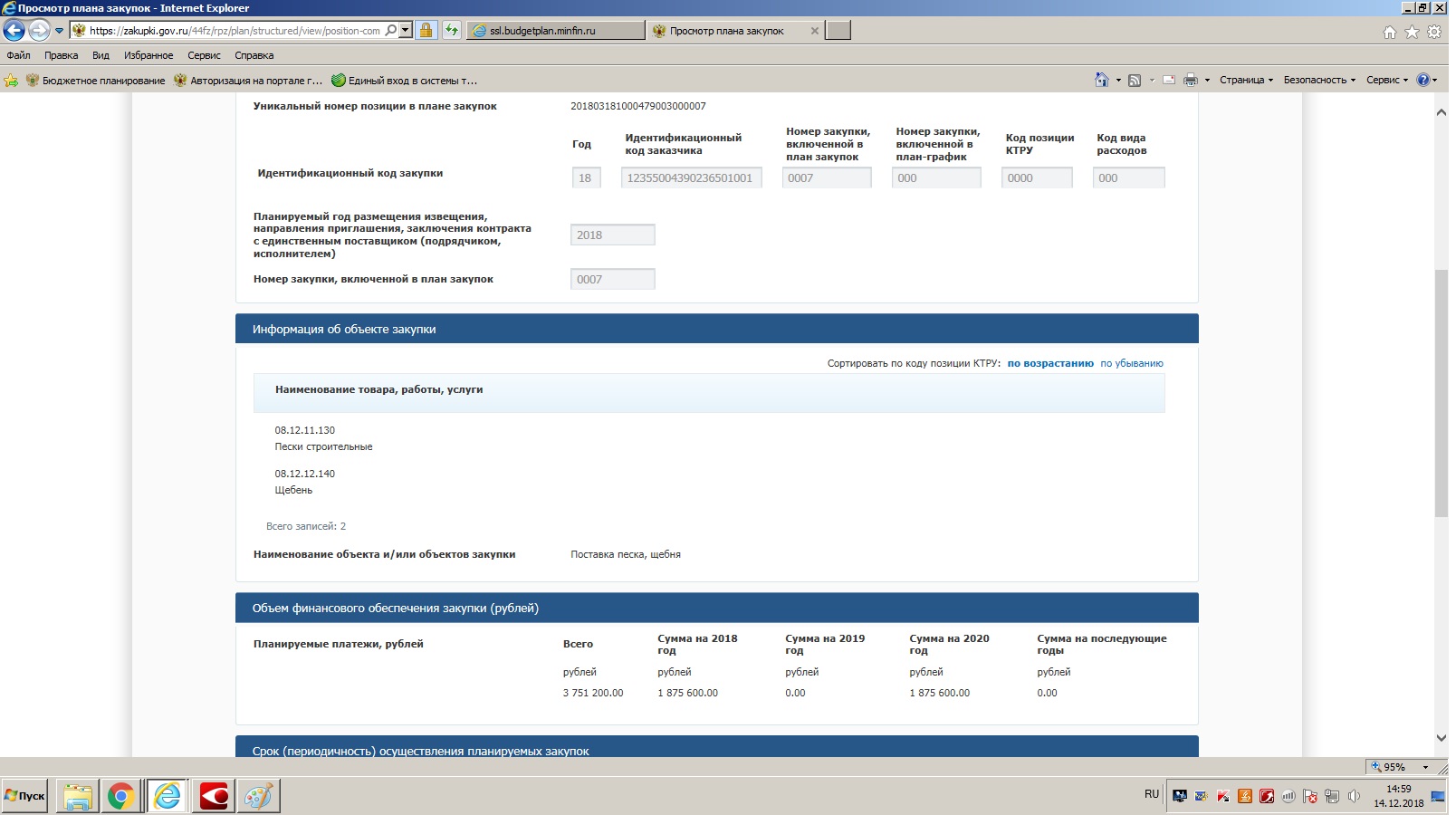Image resolution: width=1456 pixels, height=815 pixels.
Task: Click the printer icon in command bar
Action: [x=1190, y=80]
